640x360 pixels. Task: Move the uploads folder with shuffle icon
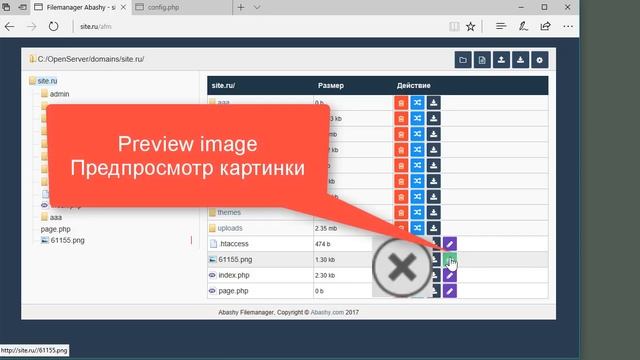(417, 228)
